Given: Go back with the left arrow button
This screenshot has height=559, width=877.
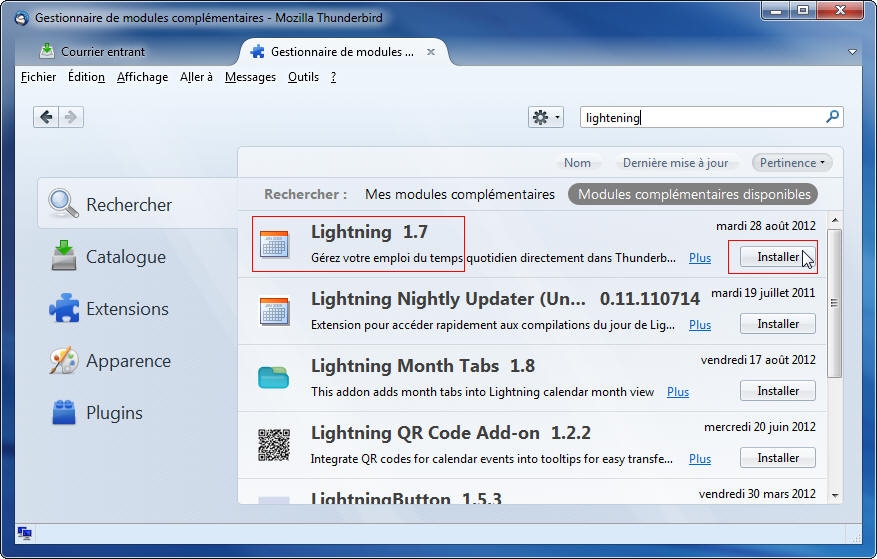Looking at the screenshot, I should [x=46, y=117].
